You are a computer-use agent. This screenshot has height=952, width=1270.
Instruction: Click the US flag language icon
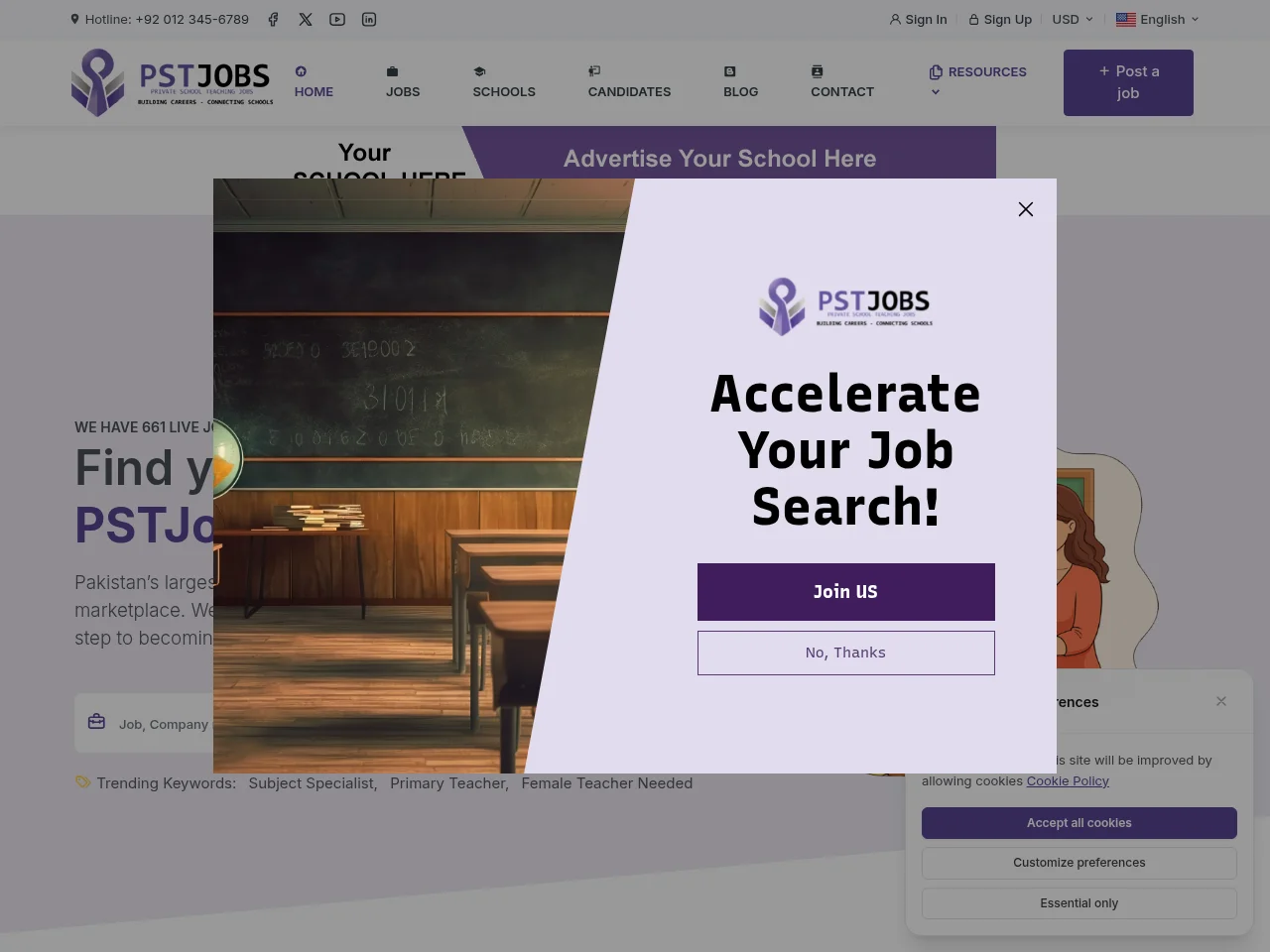point(1126,19)
